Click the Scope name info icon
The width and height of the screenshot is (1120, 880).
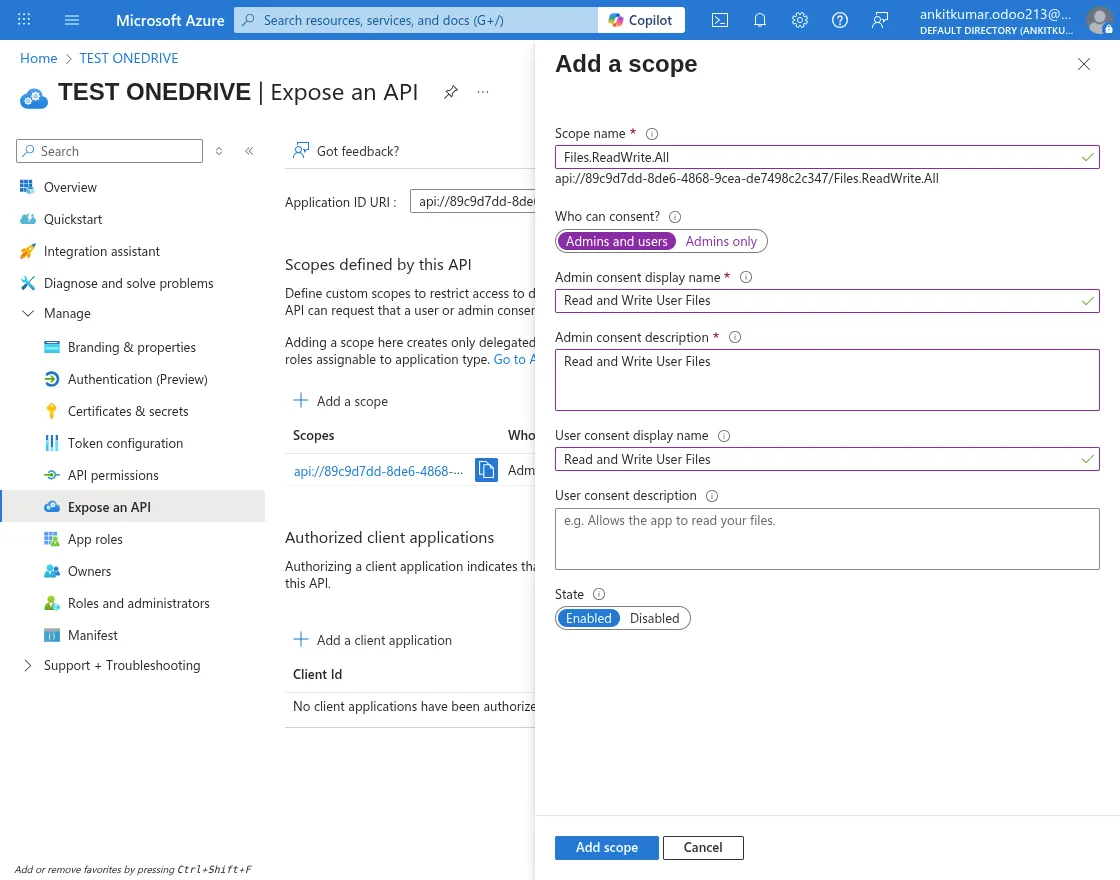(652, 134)
